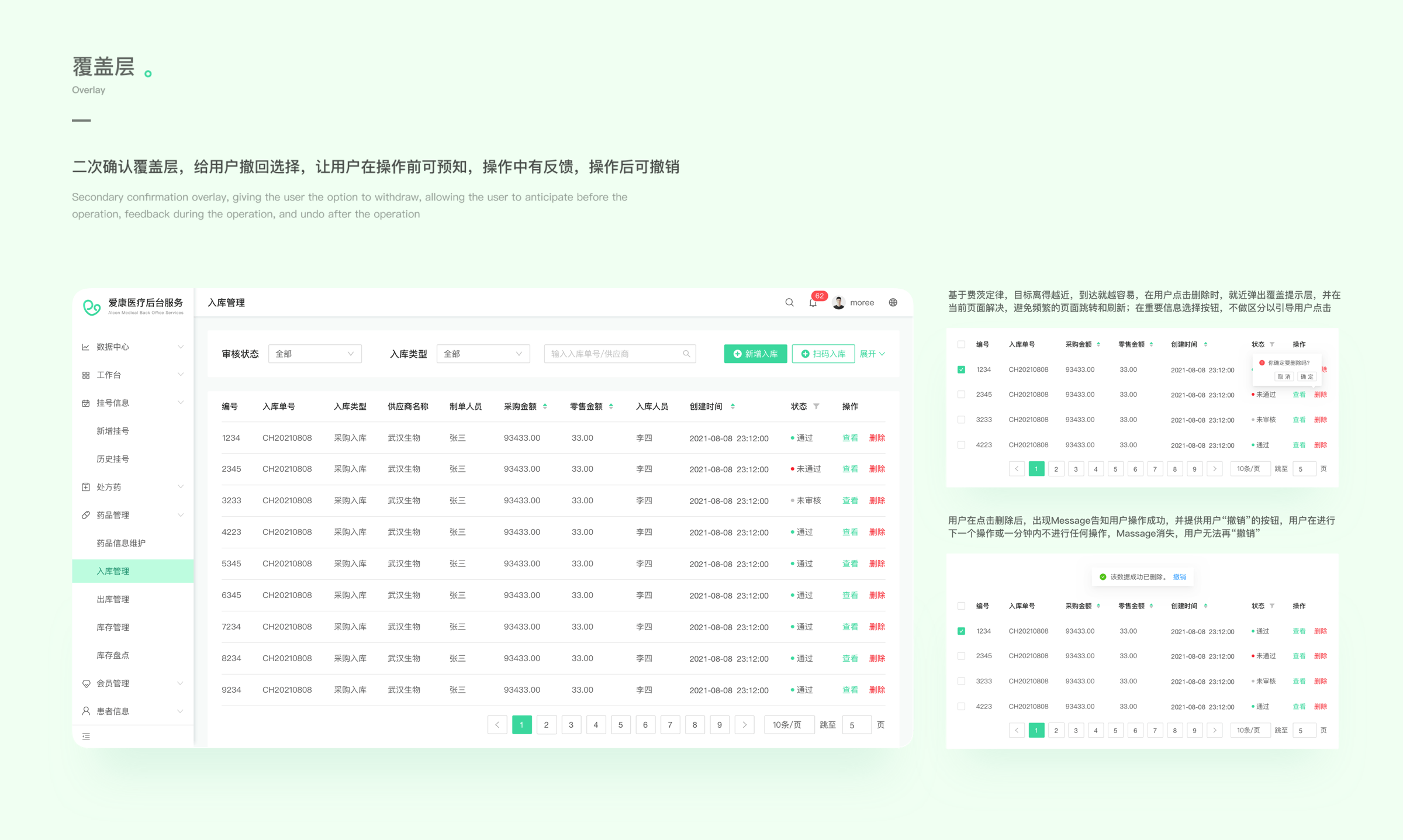Check row 4223 in delete-confirmation example table
Viewport: 1403px width, 840px height.
click(961, 445)
